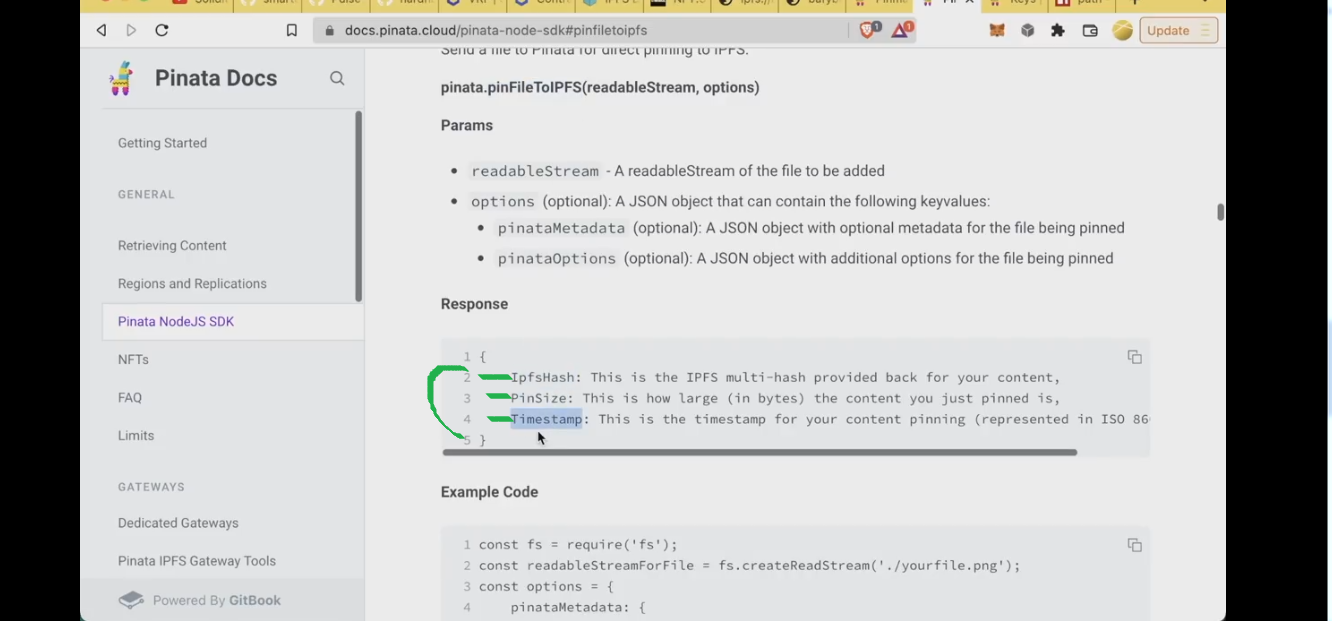This screenshot has height=621, width=1332.
Task: Open the Limits sidebar page
Action: point(136,435)
